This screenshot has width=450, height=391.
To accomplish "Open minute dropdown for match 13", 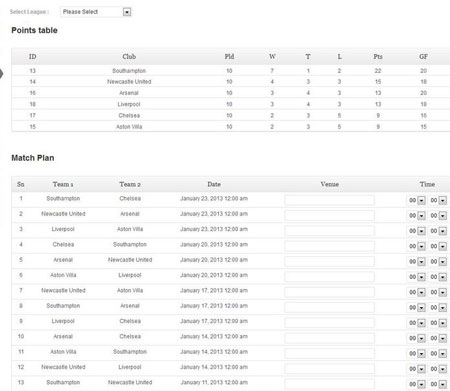I will [438, 384].
